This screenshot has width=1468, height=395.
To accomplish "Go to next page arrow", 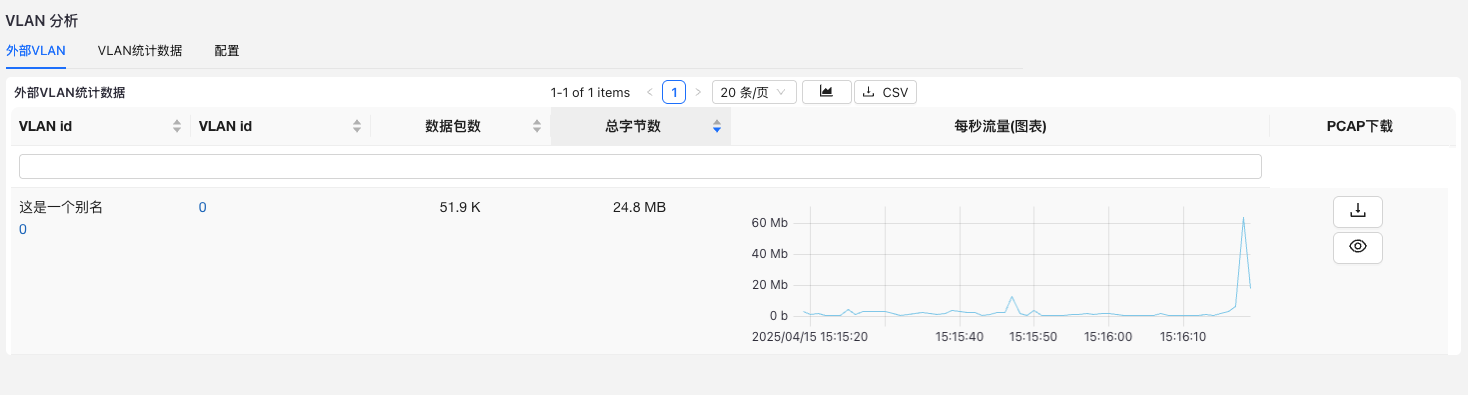I will (x=698, y=92).
